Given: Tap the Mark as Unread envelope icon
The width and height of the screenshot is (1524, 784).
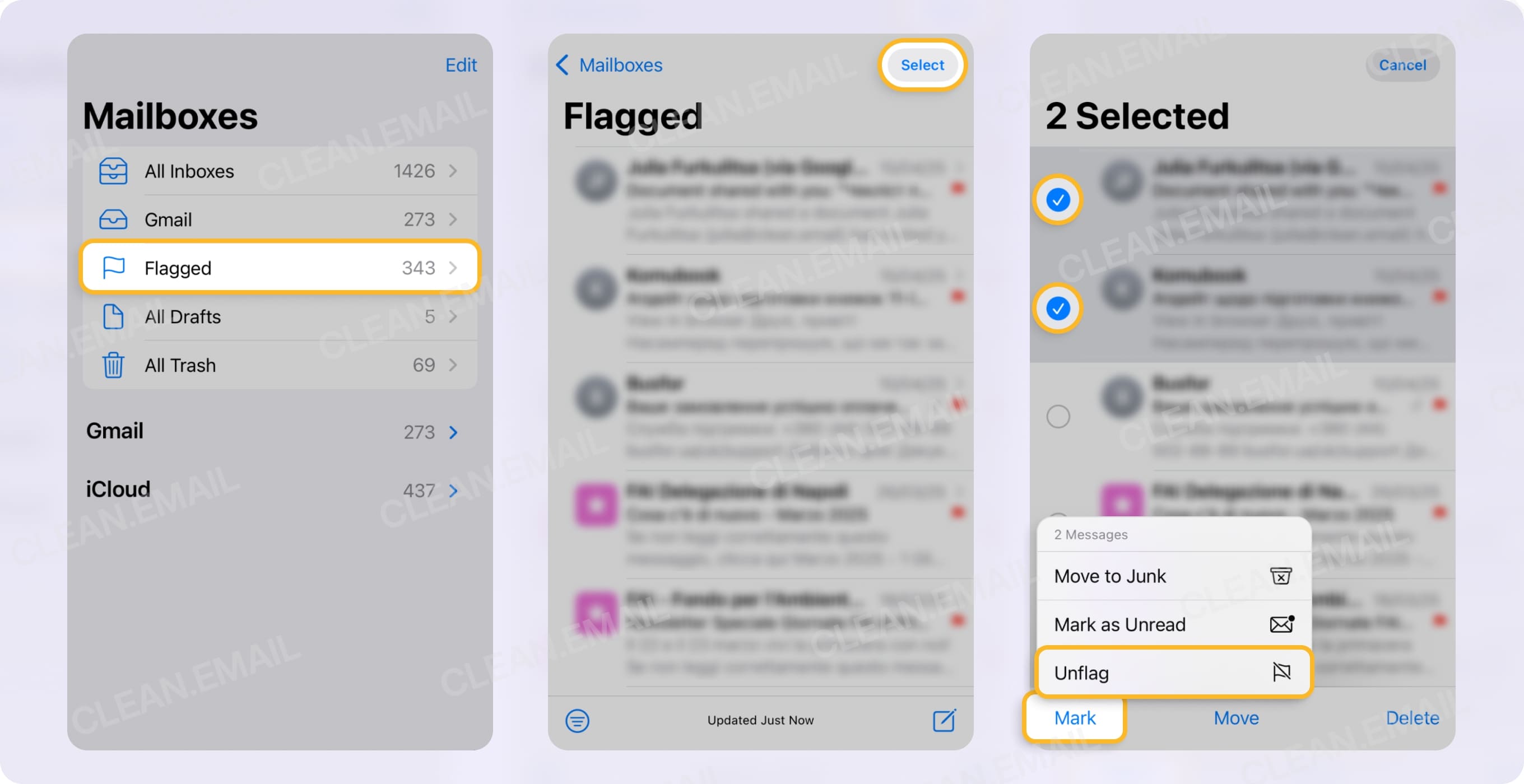Looking at the screenshot, I should (1280, 624).
